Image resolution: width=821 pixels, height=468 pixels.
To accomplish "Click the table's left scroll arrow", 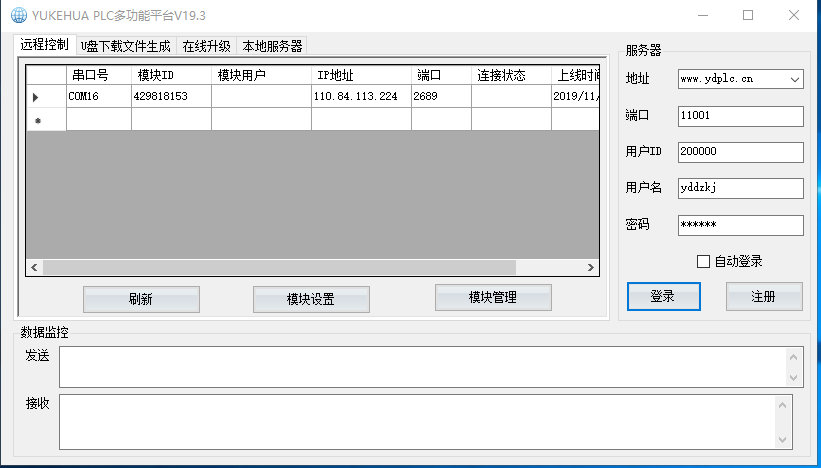I will pos(33,268).
